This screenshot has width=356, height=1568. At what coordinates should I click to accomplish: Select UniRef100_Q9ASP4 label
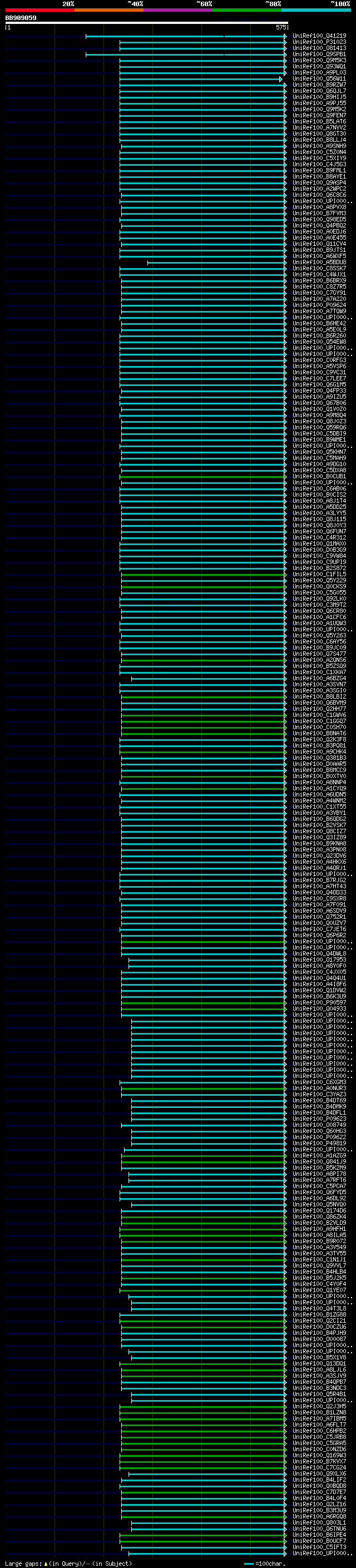coord(319,182)
